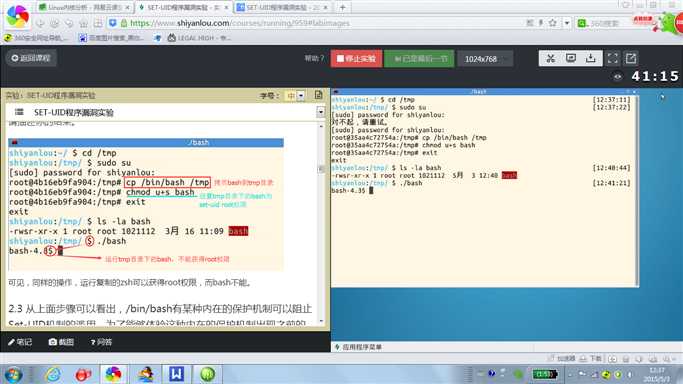Select the first browser tab
Viewport: 683px width, 384px height.
84,7
